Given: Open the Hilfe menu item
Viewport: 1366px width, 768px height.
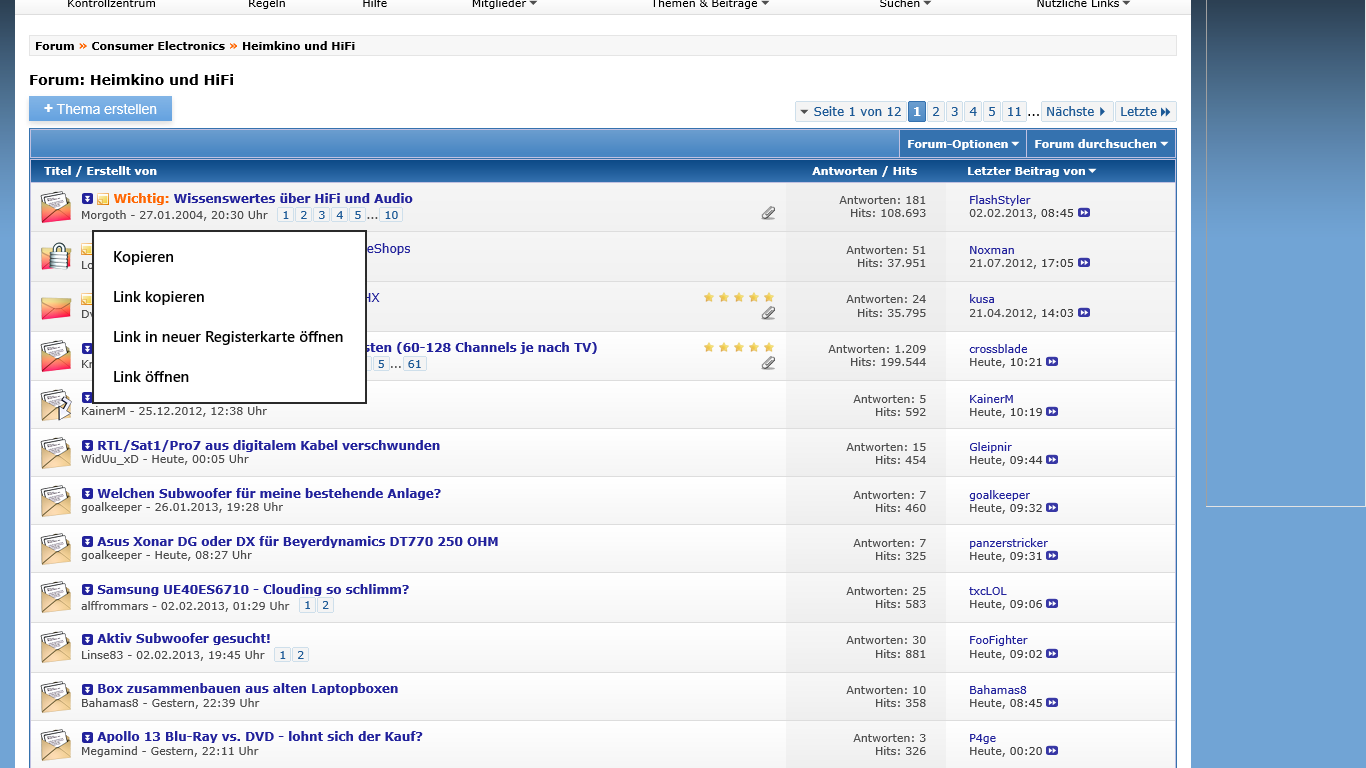Looking at the screenshot, I should pyautogui.click(x=375, y=4).
